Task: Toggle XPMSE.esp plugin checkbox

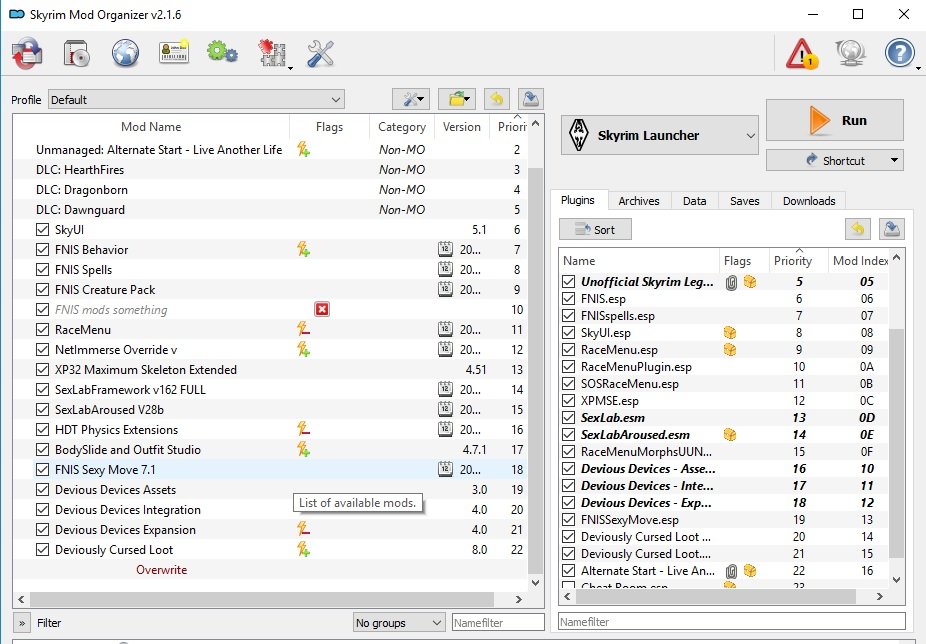Action: [569, 401]
